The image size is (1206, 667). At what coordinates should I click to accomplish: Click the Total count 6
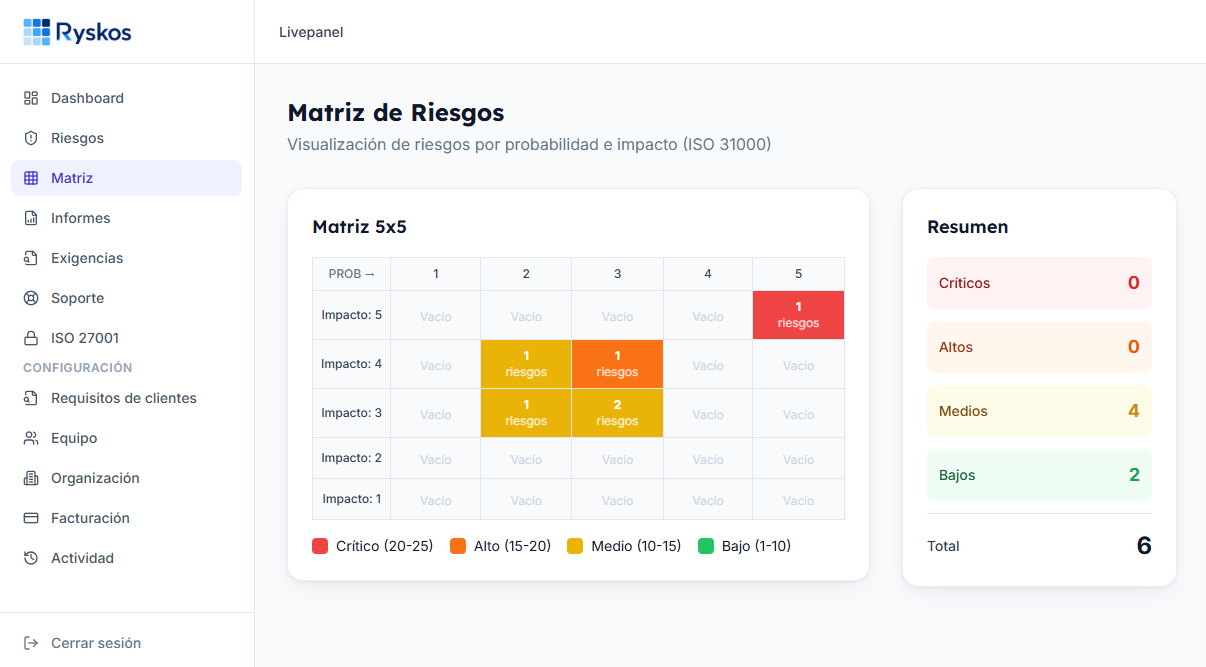point(1144,546)
